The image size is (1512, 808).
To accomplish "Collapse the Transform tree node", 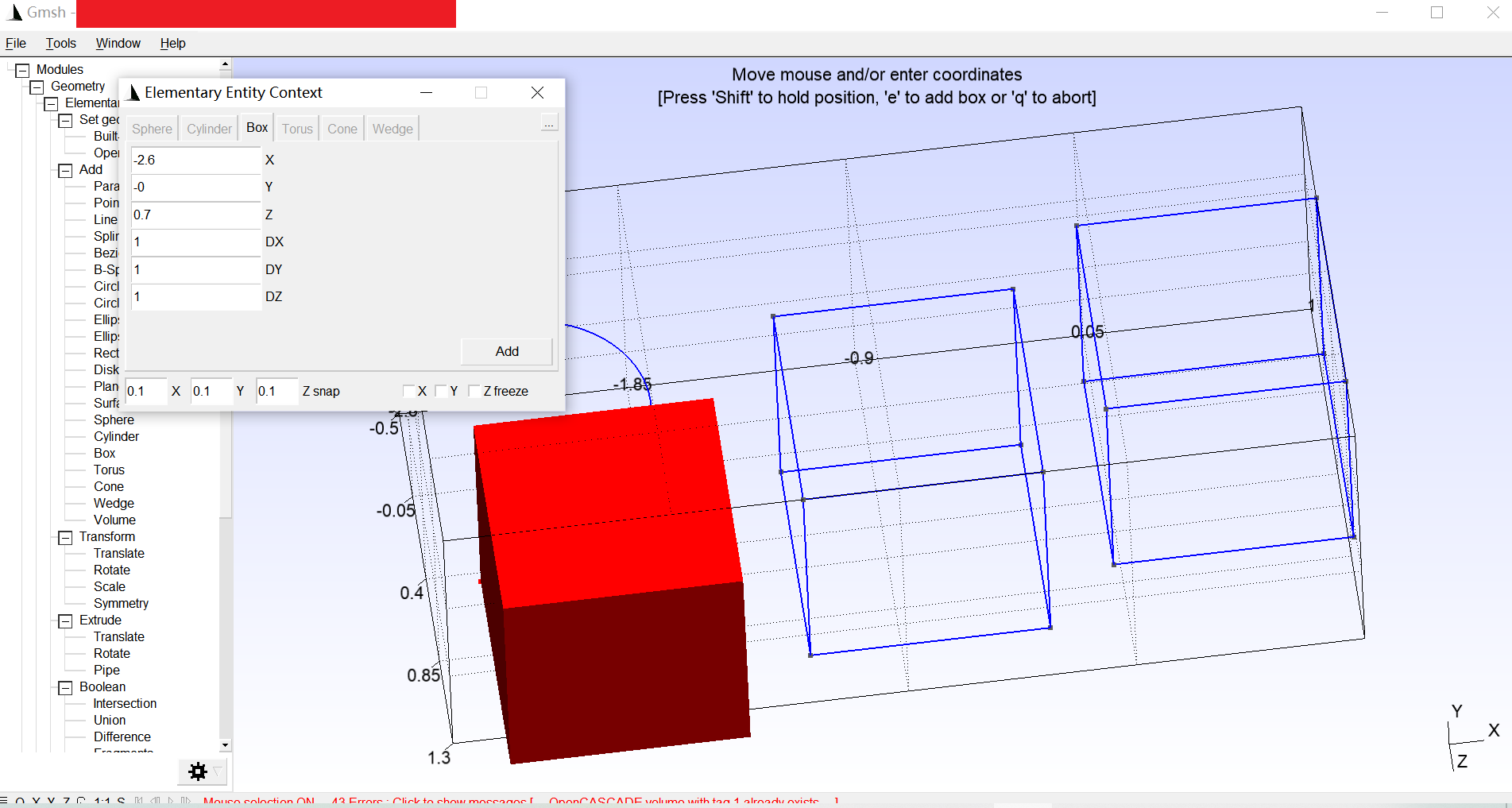I will pyautogui.click(x=65, y=537).
